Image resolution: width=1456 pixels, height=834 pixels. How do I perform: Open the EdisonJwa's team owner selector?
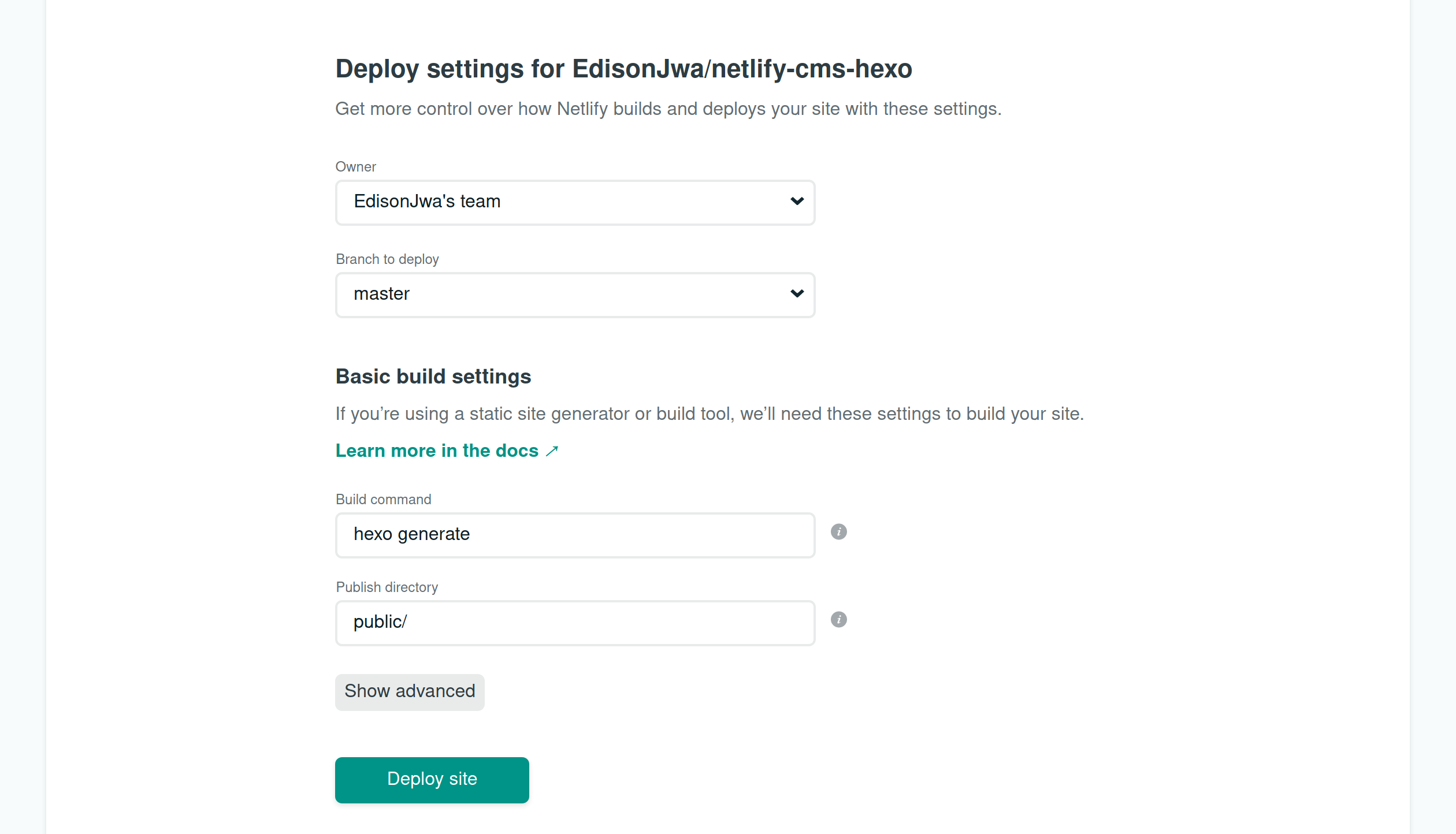(575, 203)
